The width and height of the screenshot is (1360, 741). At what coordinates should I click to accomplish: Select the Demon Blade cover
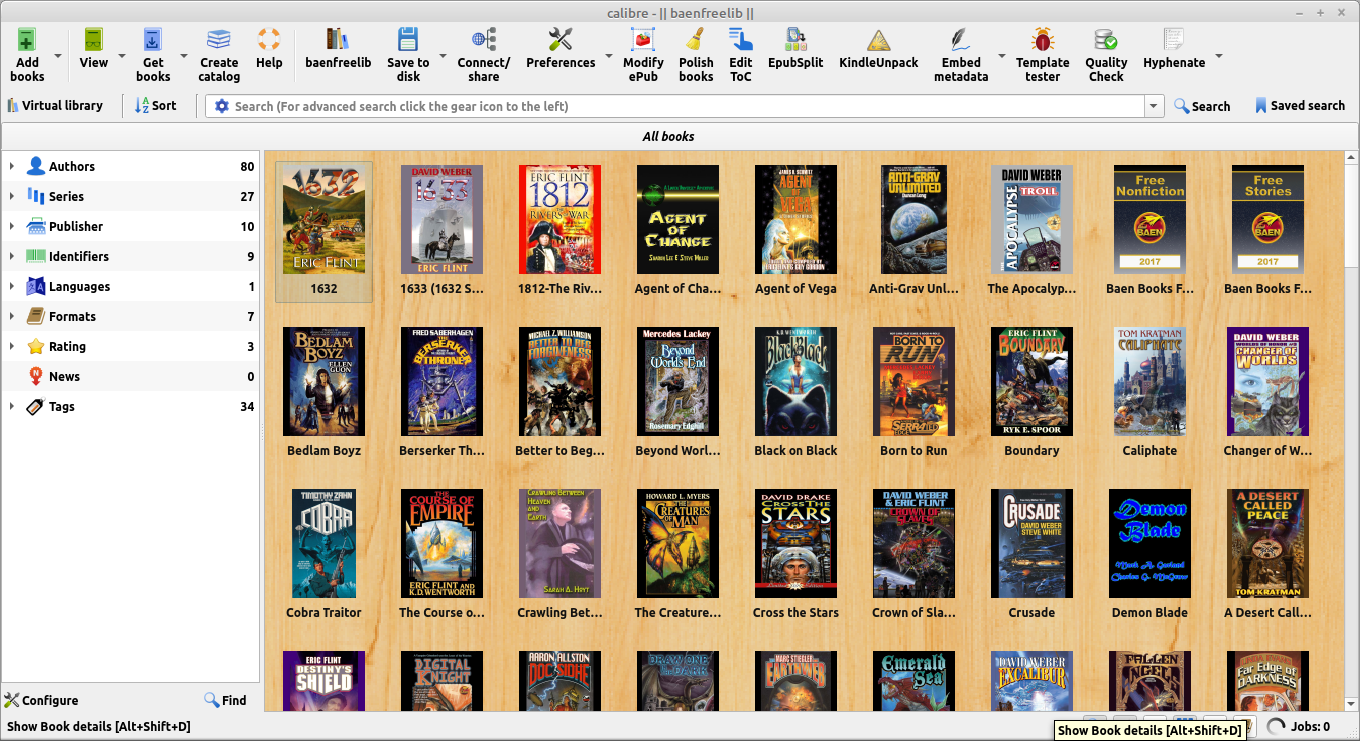[x=1150, y=544]
